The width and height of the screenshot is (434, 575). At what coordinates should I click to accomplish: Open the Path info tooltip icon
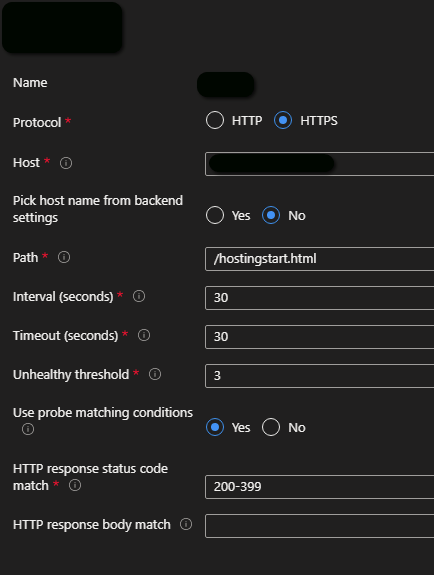[64, 257]
